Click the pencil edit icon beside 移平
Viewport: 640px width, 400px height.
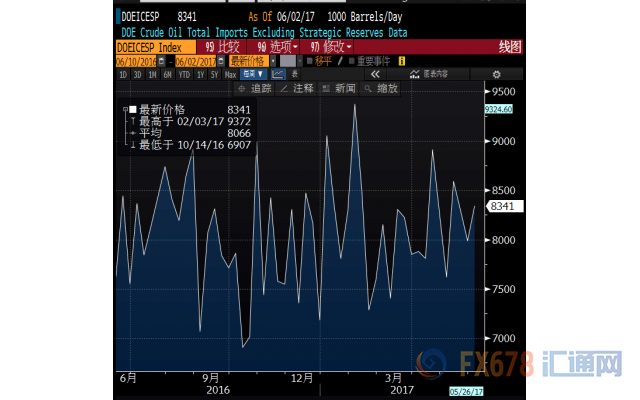coord(340,61)
